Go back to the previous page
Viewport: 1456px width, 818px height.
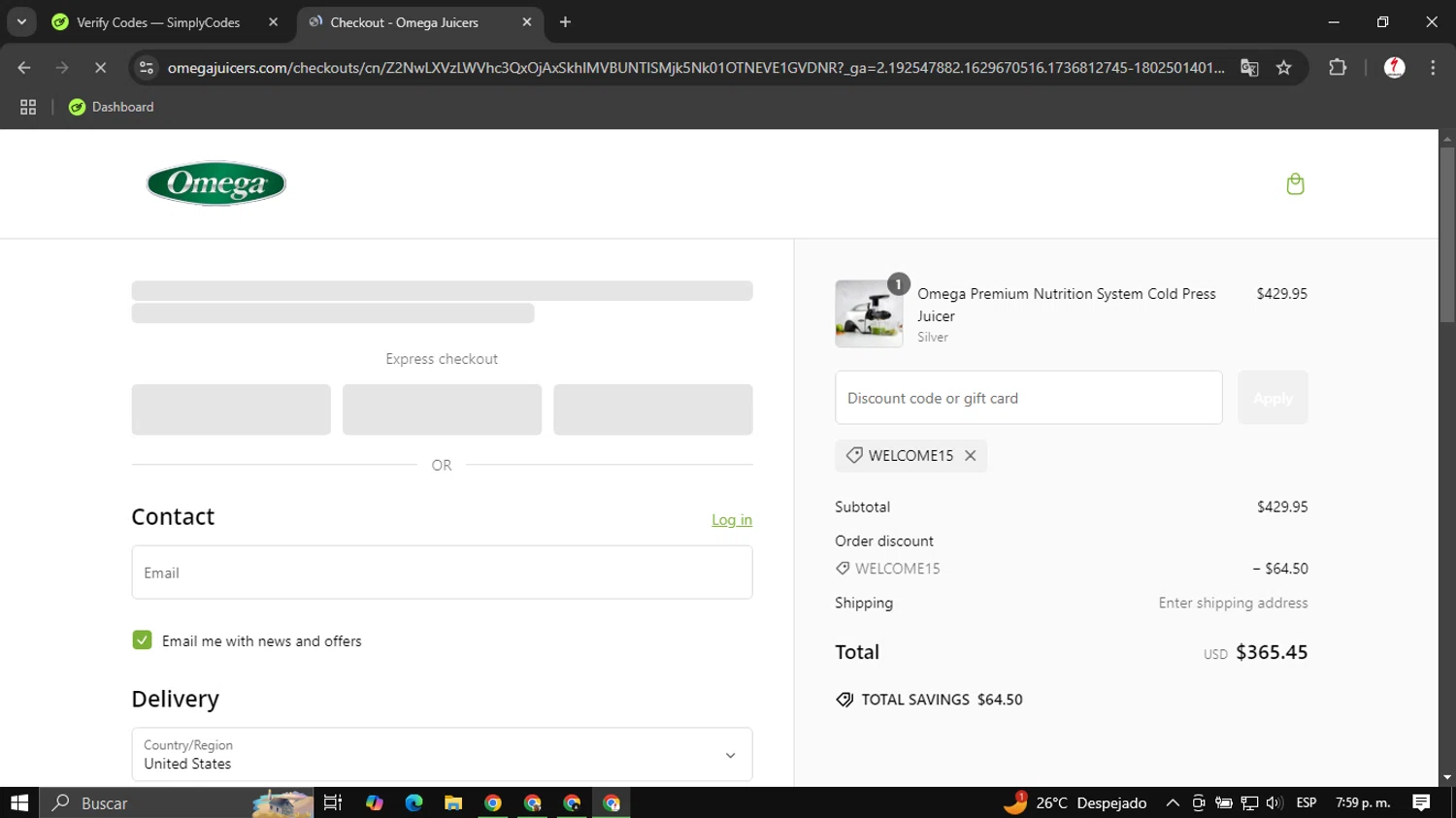tap(24, 68)
